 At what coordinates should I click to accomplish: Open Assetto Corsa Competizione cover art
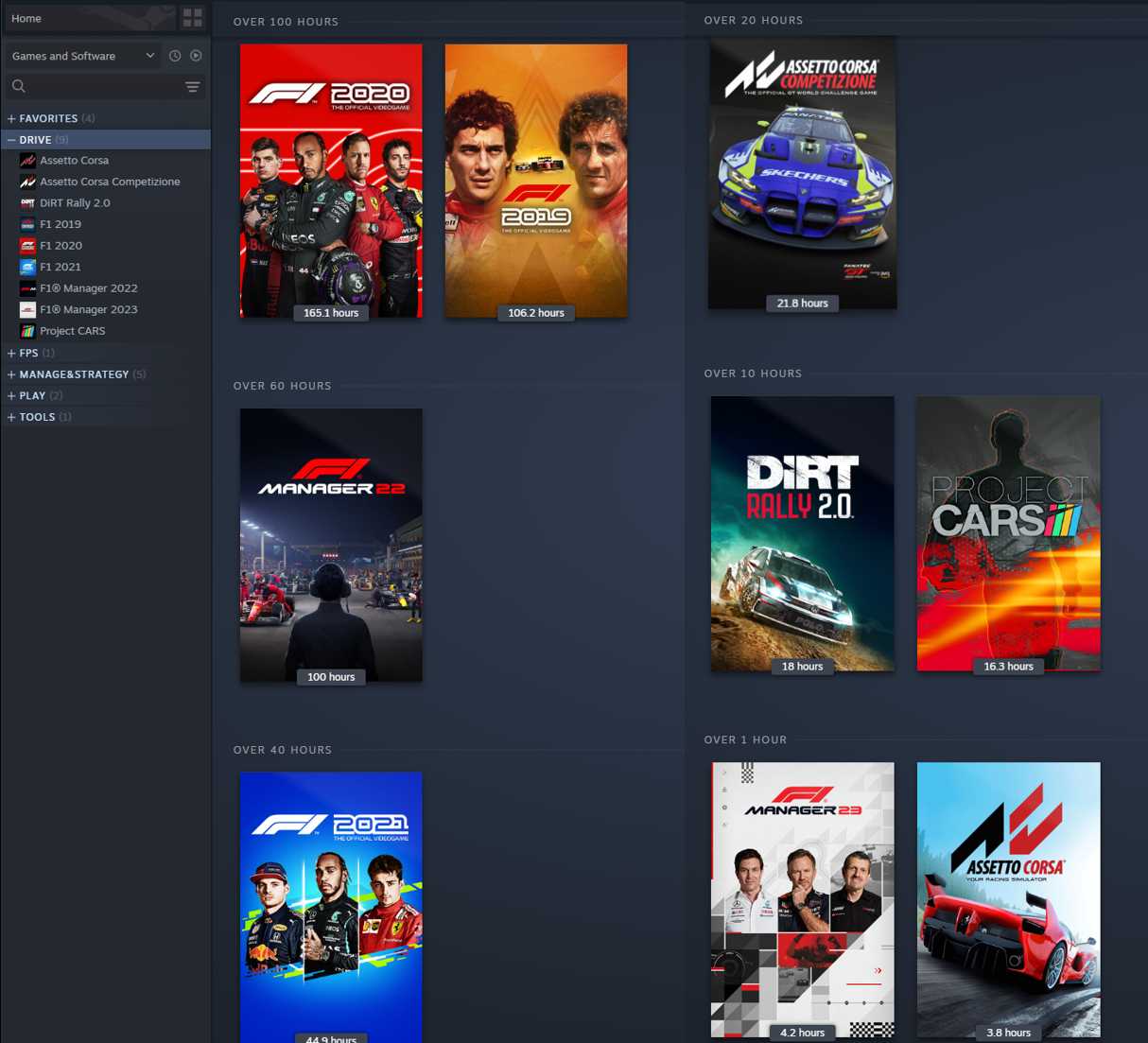point(803,173)
